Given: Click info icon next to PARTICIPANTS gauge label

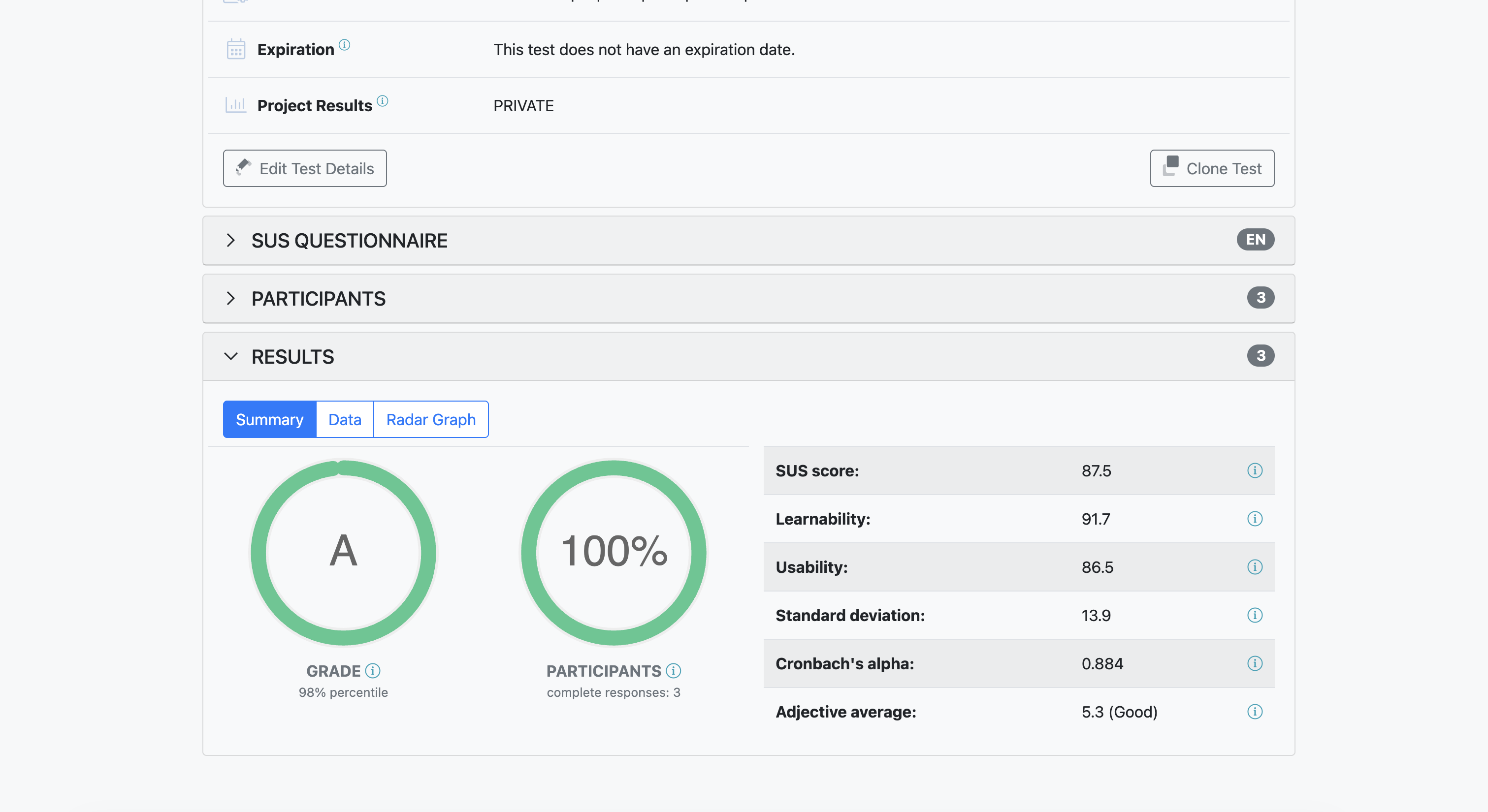Looking at the screenshot, I should [x=673, y=670].
